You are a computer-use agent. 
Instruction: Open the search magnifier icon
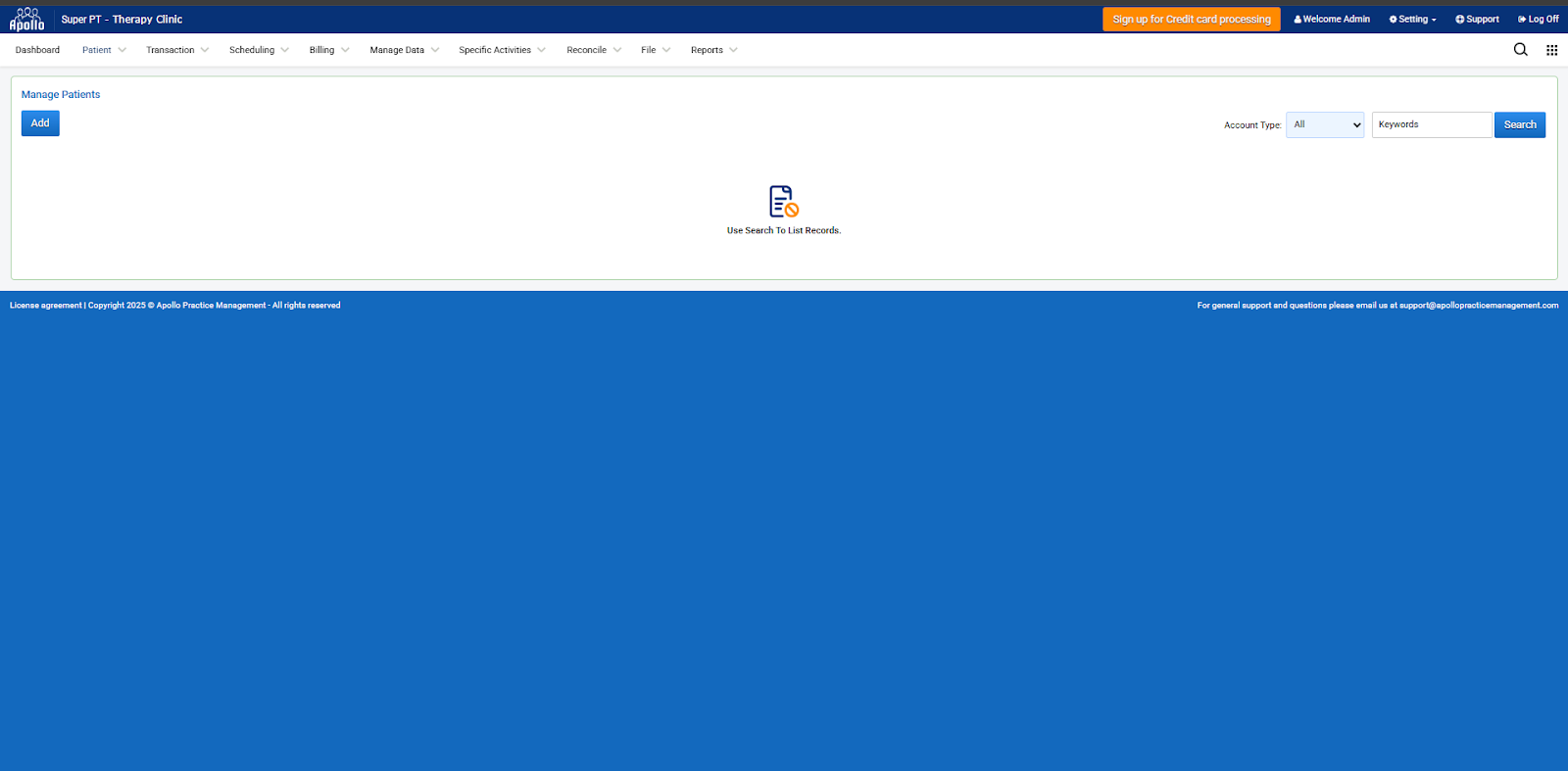[x=1520, y=50]
